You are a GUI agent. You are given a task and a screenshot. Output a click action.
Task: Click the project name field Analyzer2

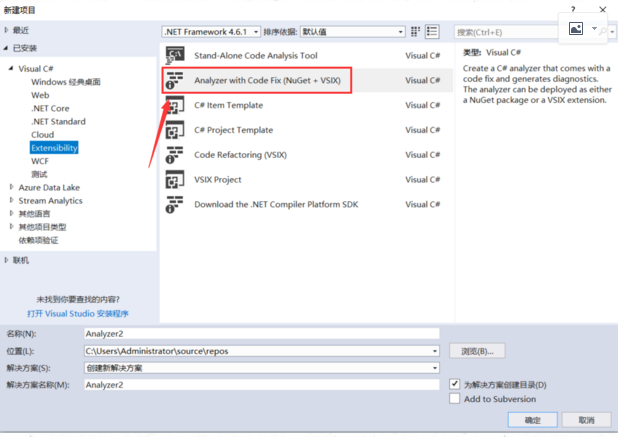(262, 334)
